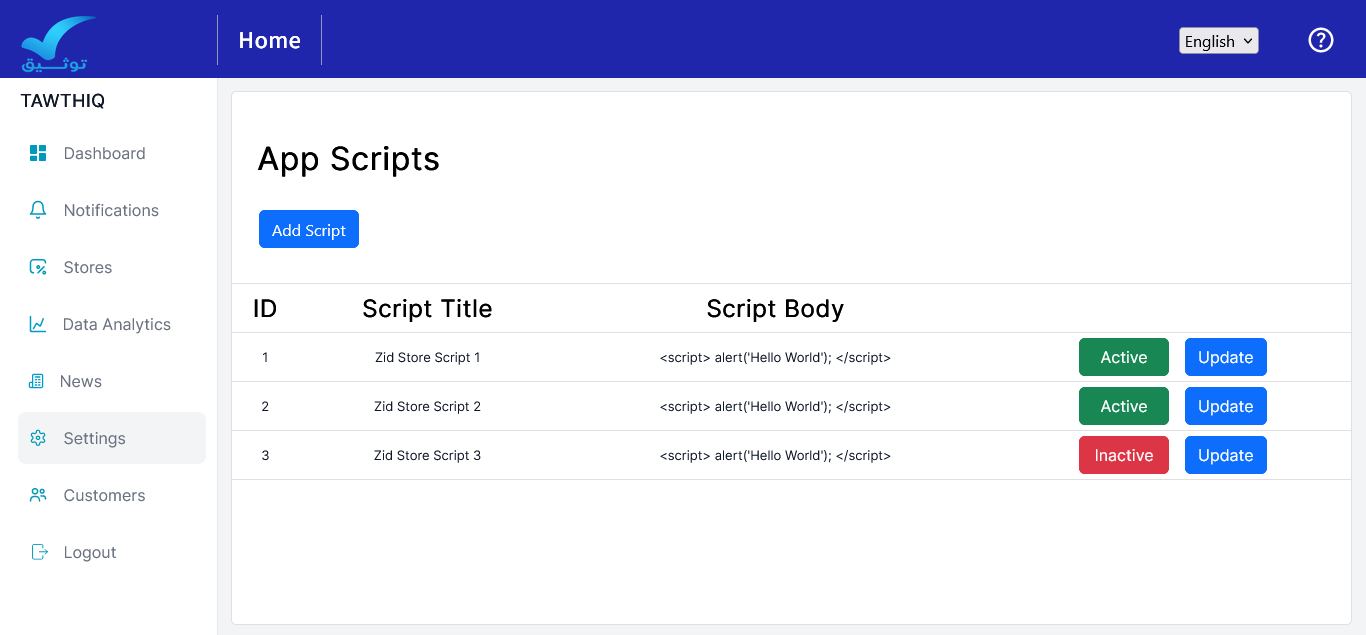Open Settings from the sidebar

coord(112,438)
